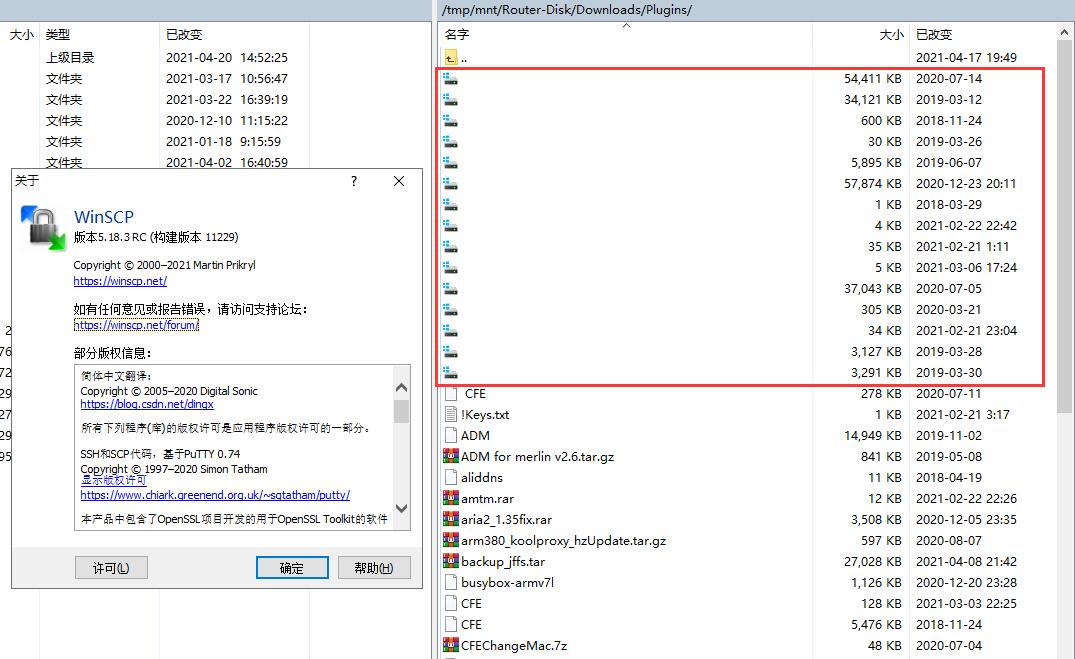Open the https://winscp.net/ link
The image size is (1075, 659).
120,282
